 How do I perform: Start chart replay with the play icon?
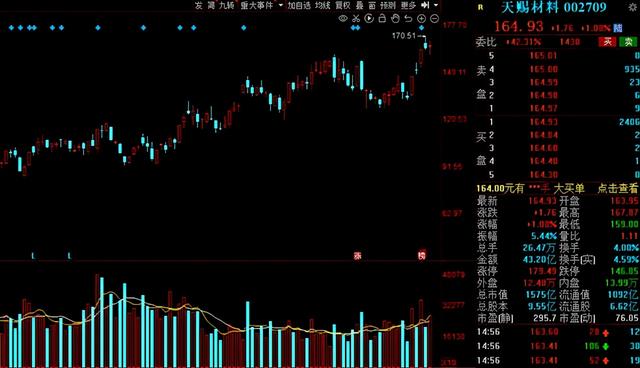(x=369, y=18)
